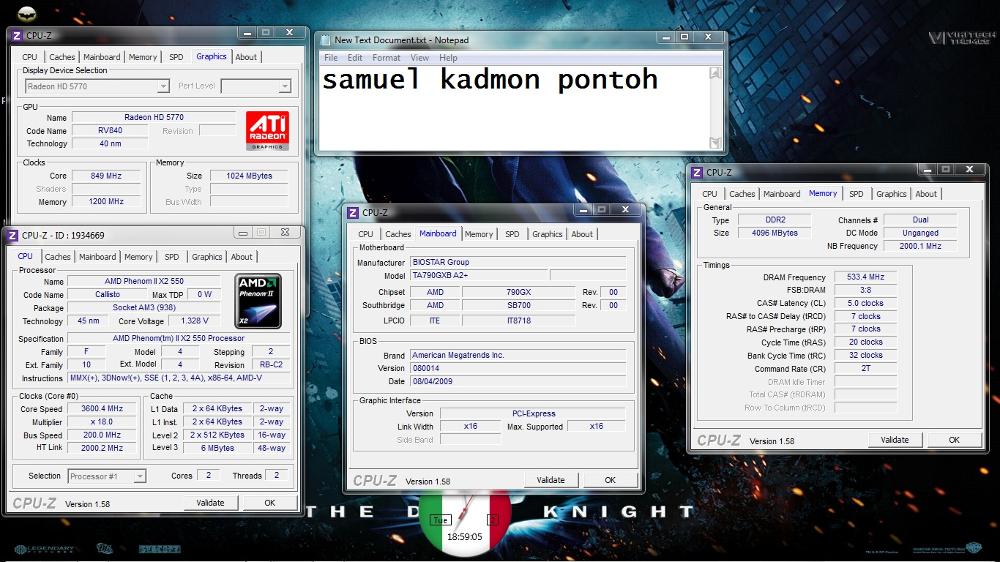
Task: Open Caches tab in Memory CPU-Z window
Action: click(742, 194)
